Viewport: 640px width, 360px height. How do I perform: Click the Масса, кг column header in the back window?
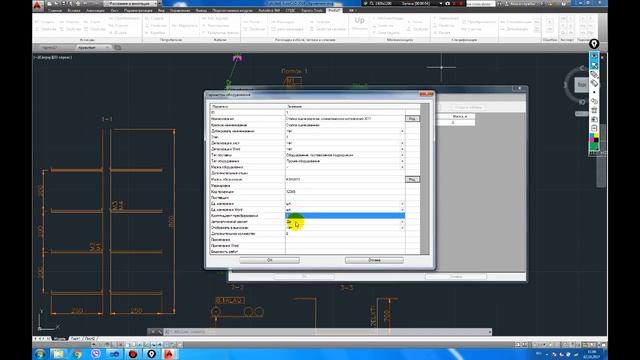click(460, 117)
